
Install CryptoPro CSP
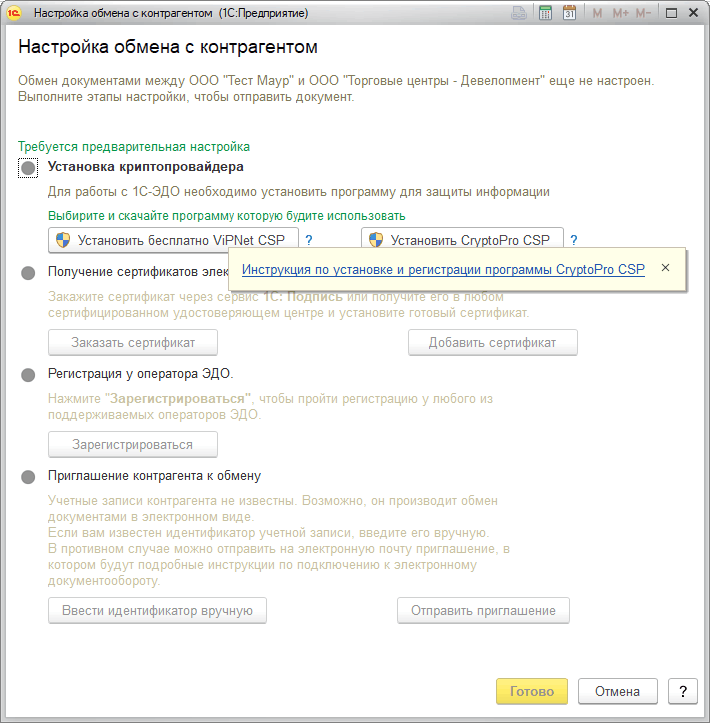click(462, 238)
